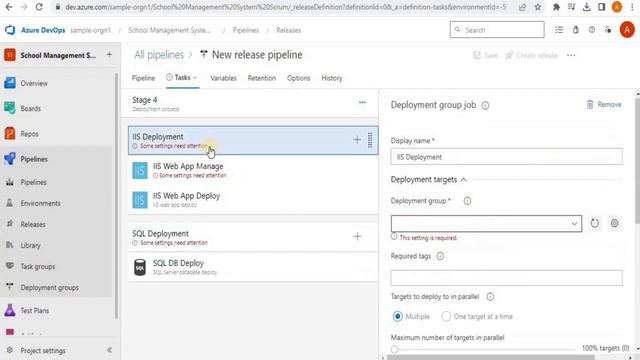
Task: Open Releases in the sidebar
Action: 33,224
